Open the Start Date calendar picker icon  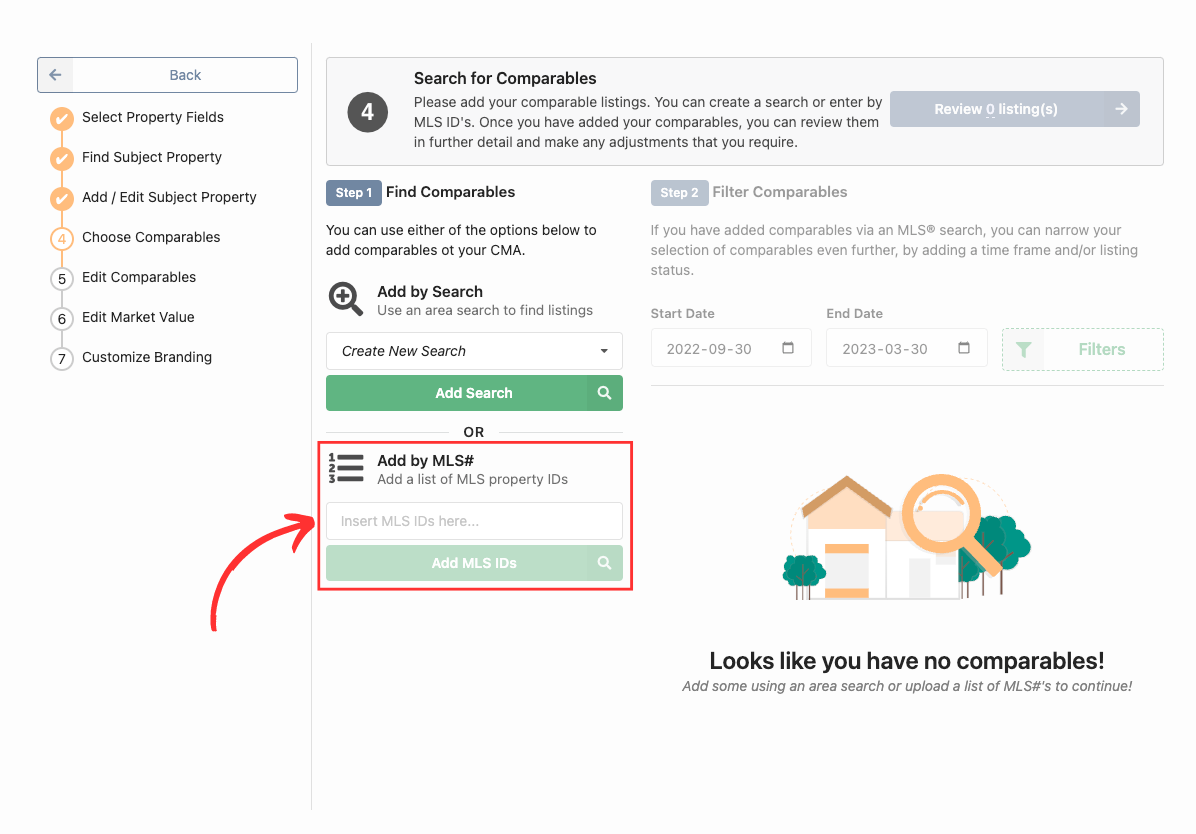coord(788,348)
